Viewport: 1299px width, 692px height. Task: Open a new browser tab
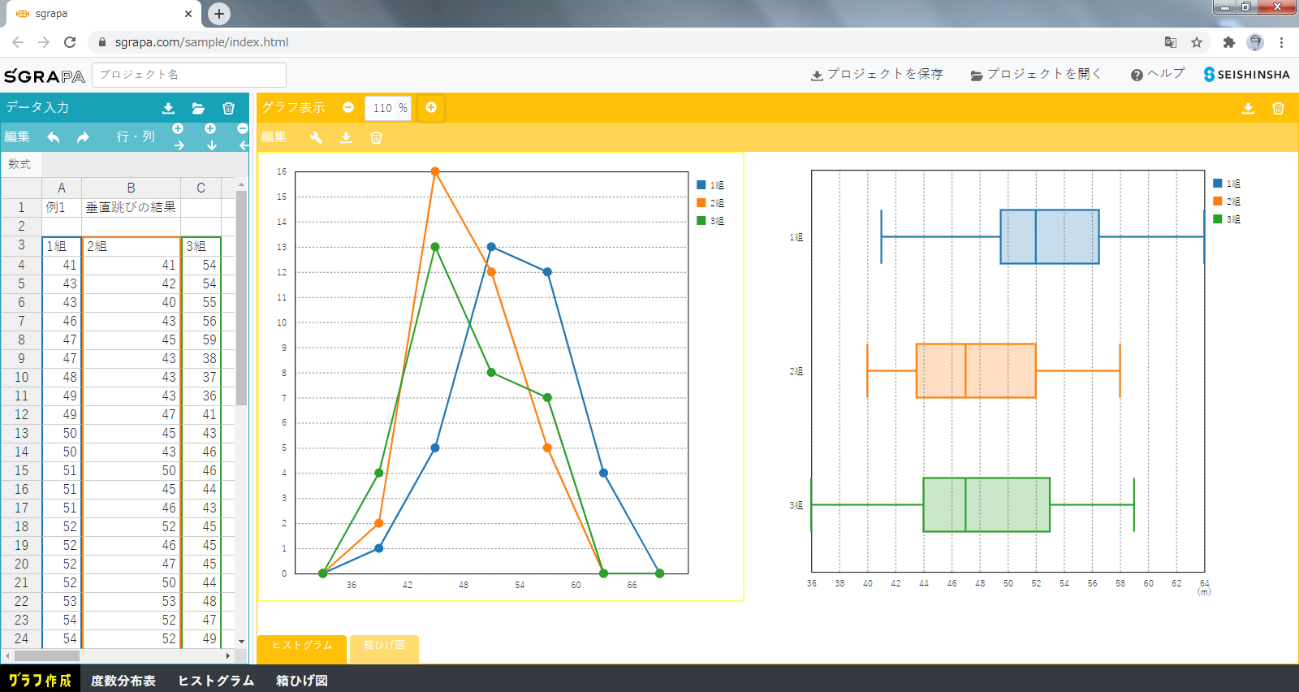219,14
